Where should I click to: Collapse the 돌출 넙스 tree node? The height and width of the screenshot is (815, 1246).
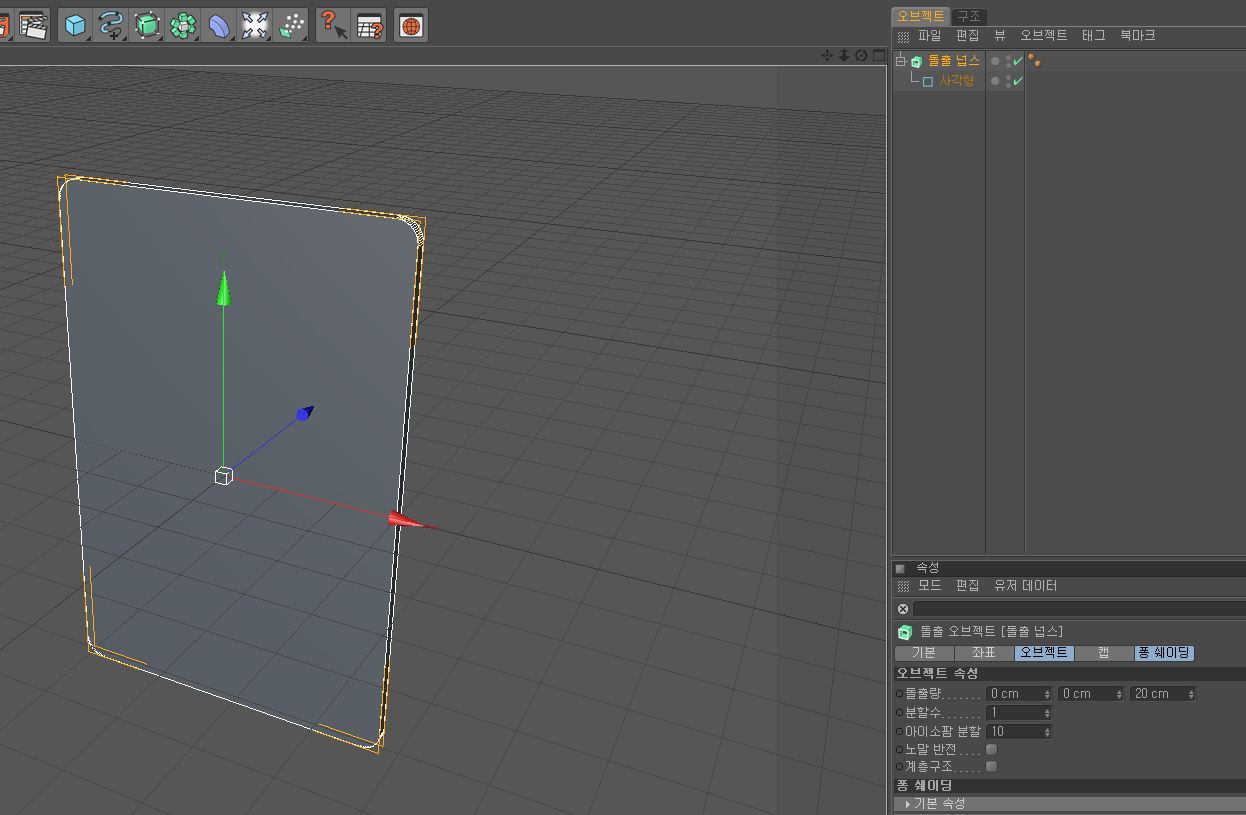pyautogui.click(x=900, y=61)
